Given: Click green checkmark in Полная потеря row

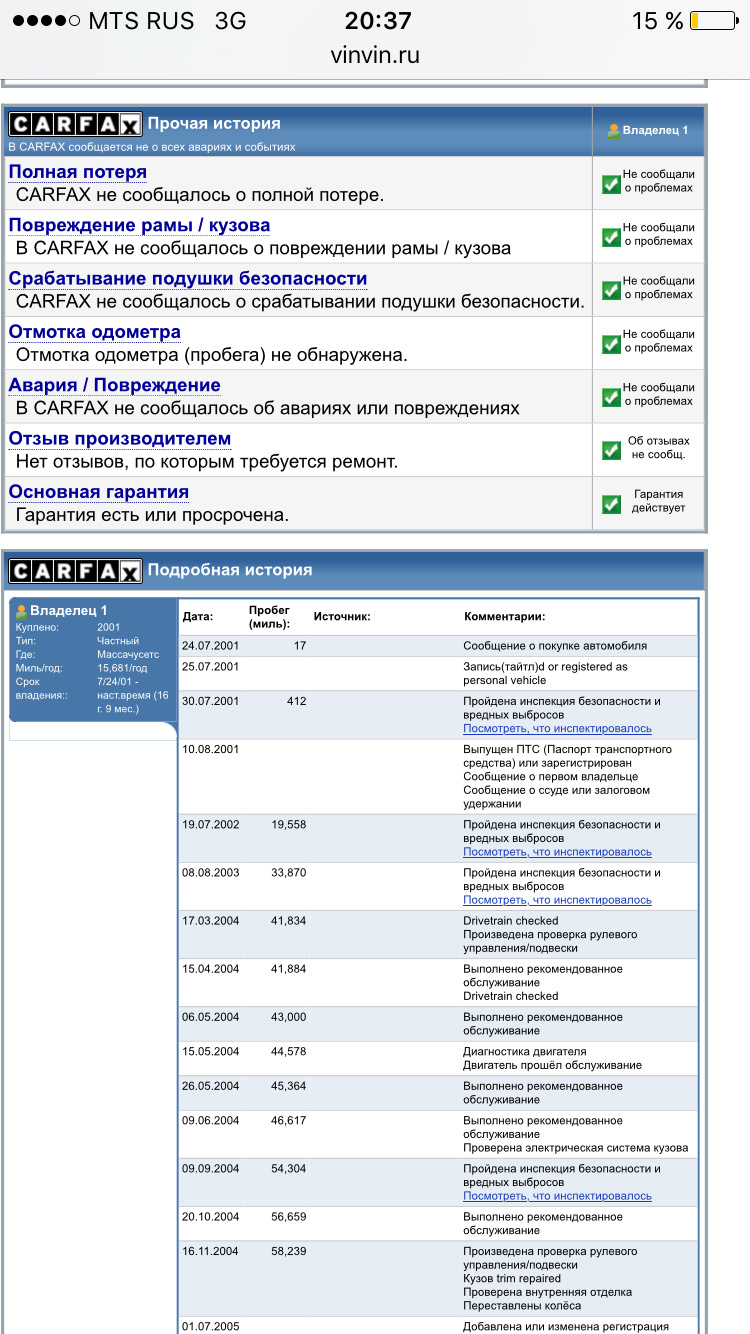Looking at the screenshot, I should click(611, 184).
